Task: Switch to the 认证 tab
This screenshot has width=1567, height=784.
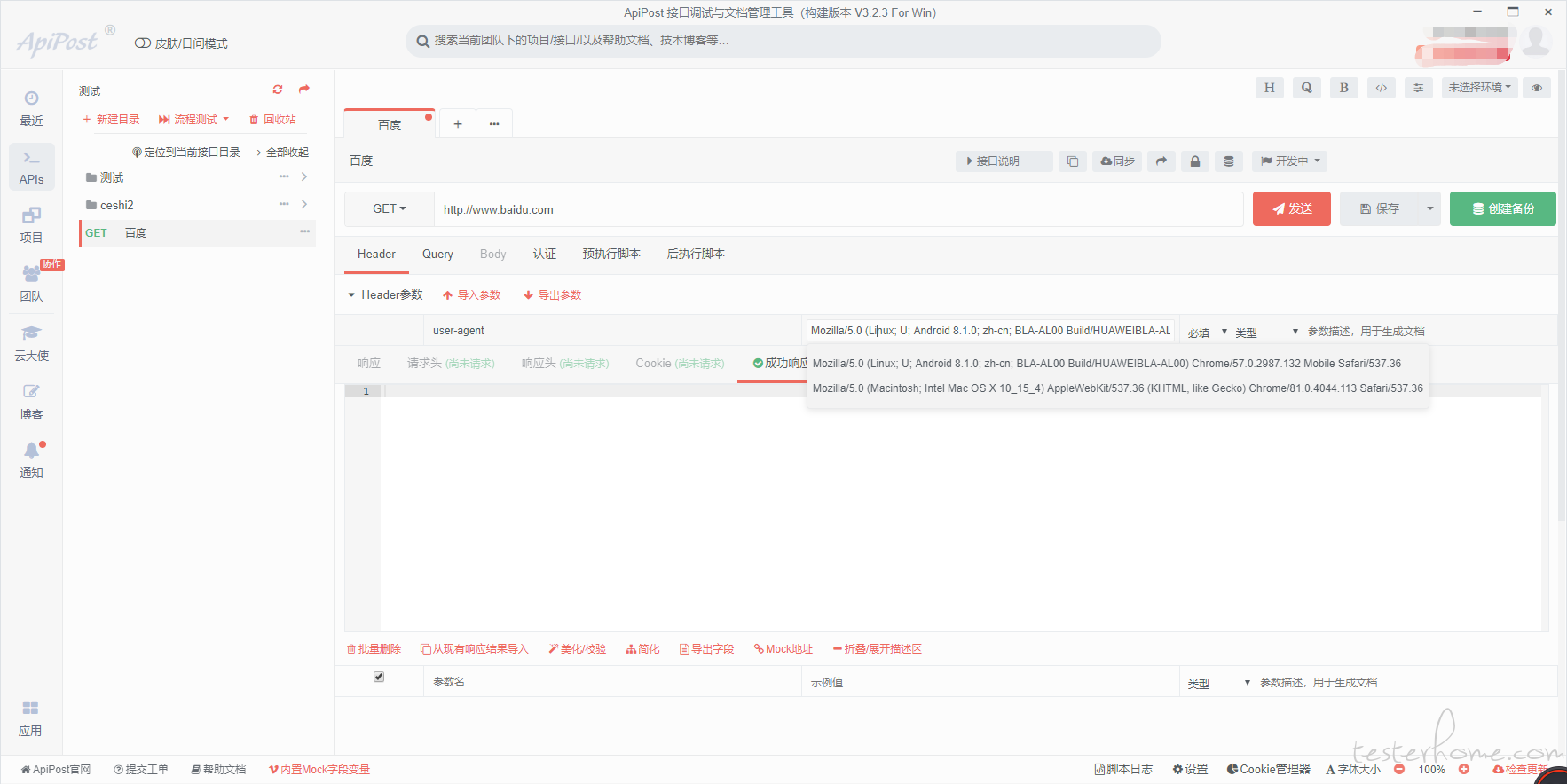Action: pos(544,255)
